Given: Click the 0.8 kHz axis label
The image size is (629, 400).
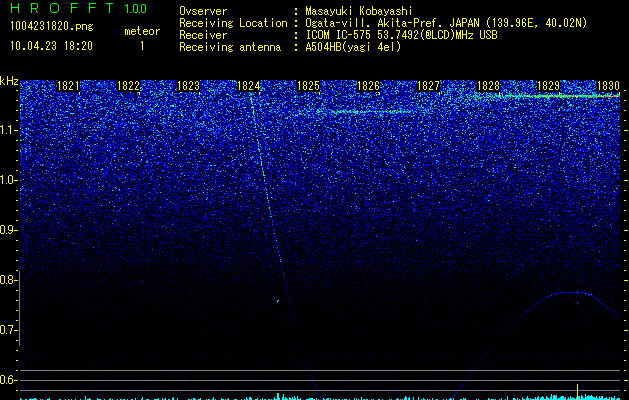Looking at the screenshot, I should click(9, 280).
